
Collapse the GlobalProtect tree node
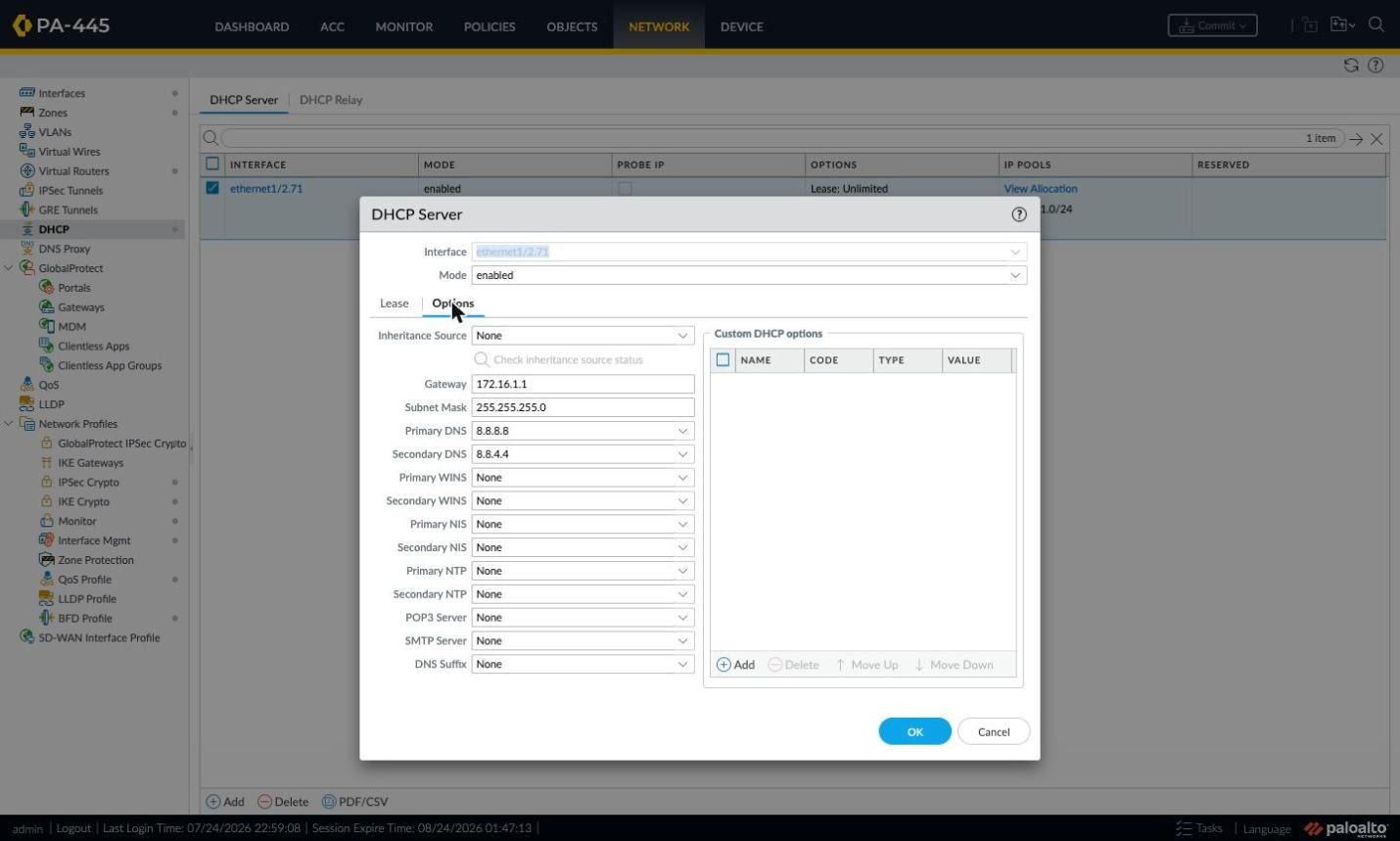pyautogui.click(x=9, y=268)
